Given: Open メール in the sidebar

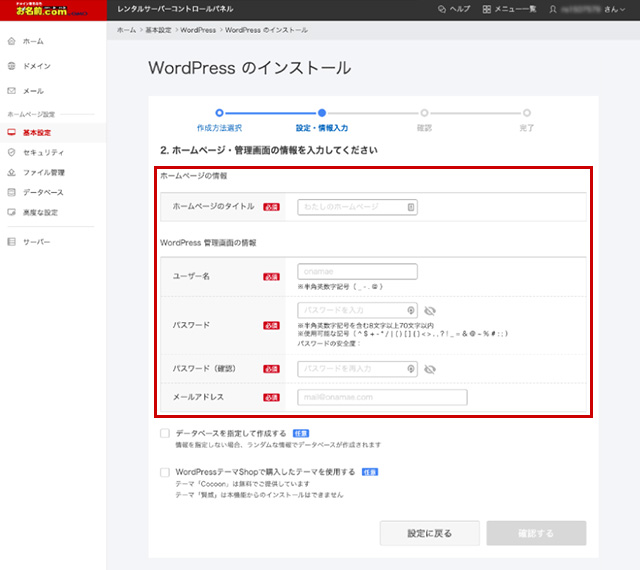Looking at the screenshot, I should (33, 91).
